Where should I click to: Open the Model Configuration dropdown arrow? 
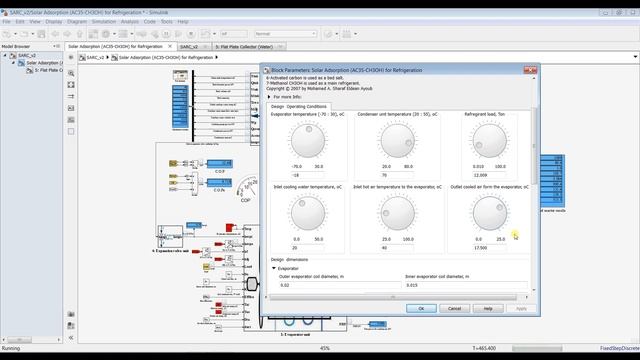[x=114, y=34]
